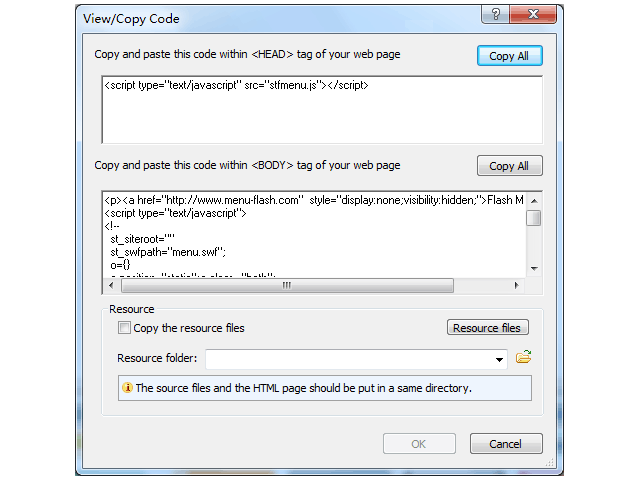Click the vertical scrollbar up arrow
The height and width of the screenshot is (480, 640).
tap(534, 200)
